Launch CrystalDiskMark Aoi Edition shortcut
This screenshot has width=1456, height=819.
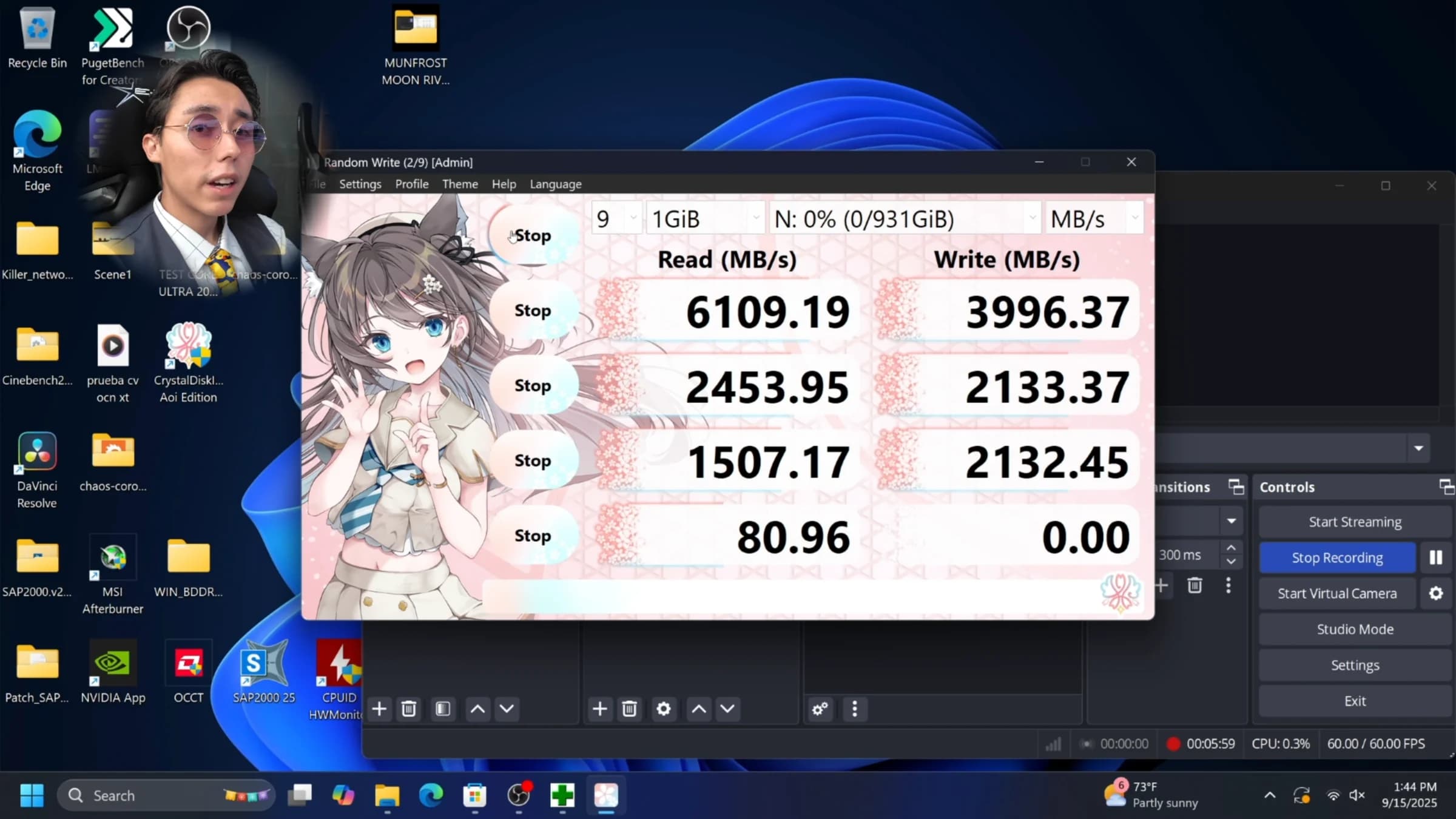[189, 363]
